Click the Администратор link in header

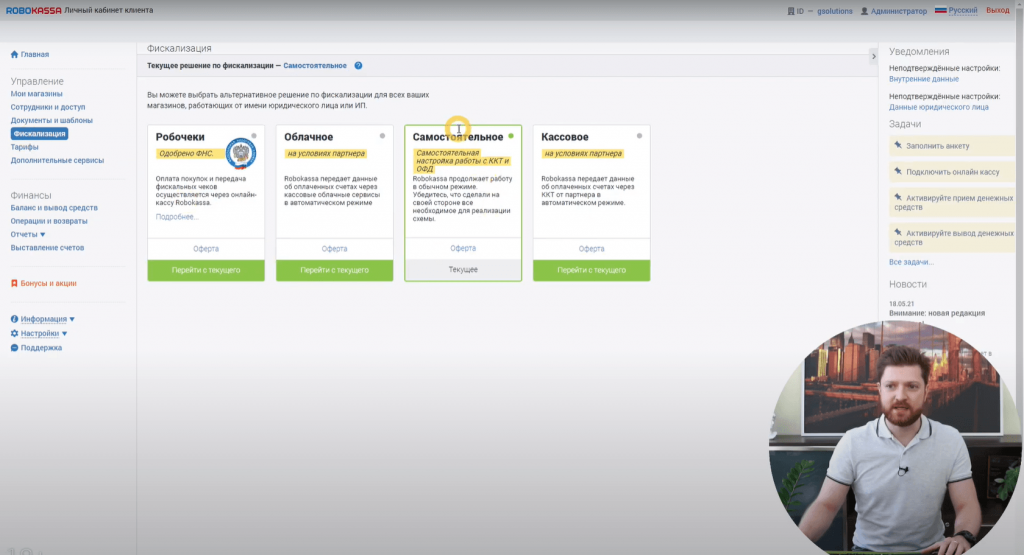(x=899, y=11)
